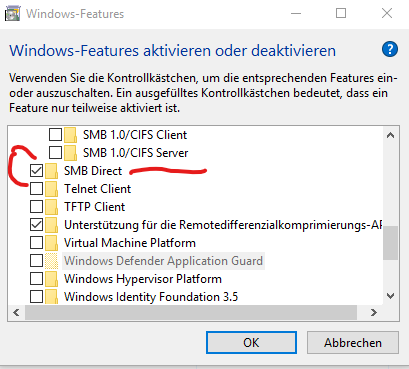Click the horizontal scroll left arrow
Image resolution: width=409 pixels, height=369 pixels.
16,312
